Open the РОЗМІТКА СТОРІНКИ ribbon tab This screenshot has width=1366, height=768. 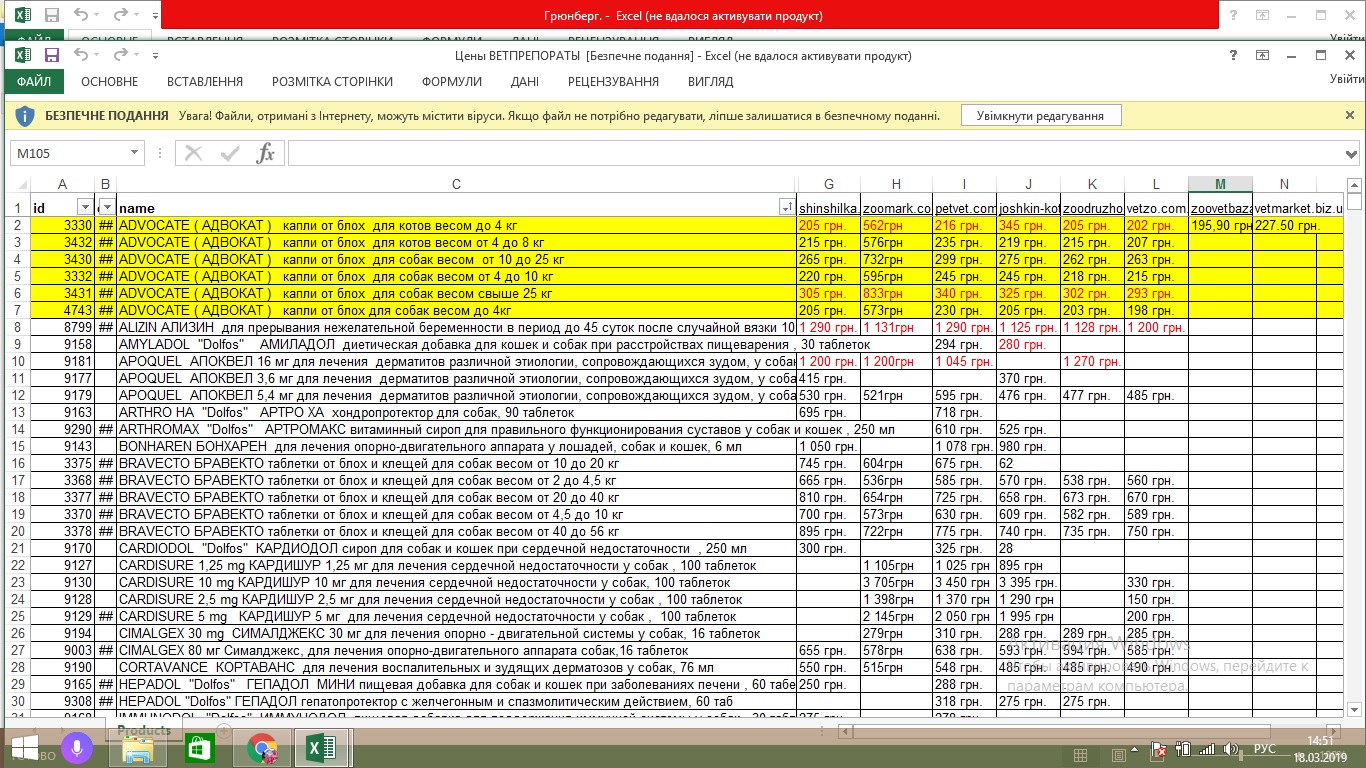point(332,82)
